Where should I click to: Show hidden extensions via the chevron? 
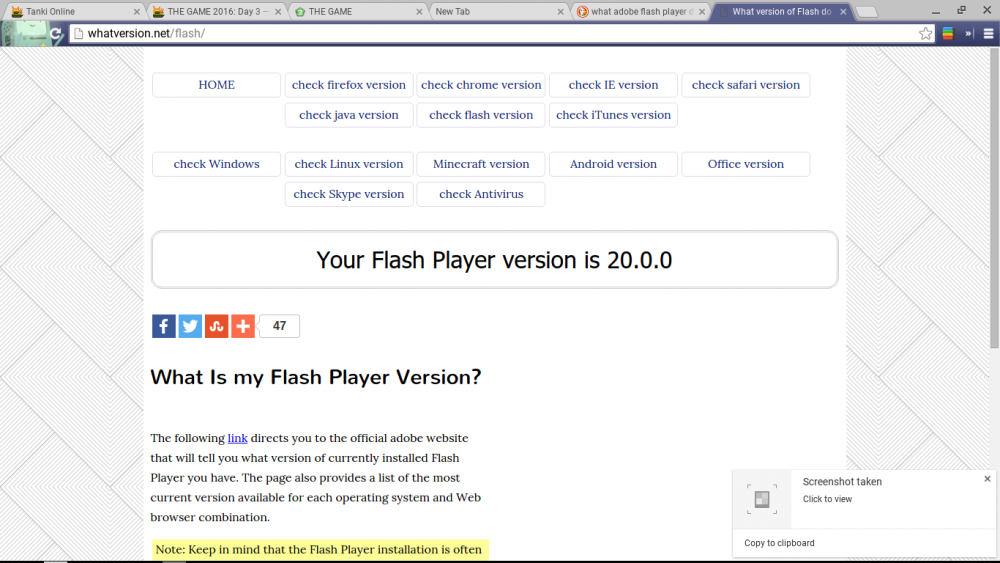(968, 33)
